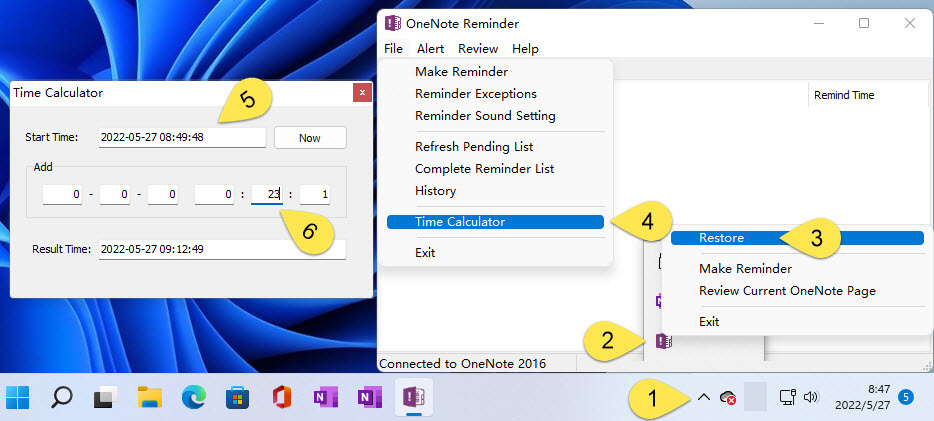Image resolution: width=934 pixels, height=421 pixels.
Task: Expand hidden system tray icons chevron
Action: coord(703,397)
